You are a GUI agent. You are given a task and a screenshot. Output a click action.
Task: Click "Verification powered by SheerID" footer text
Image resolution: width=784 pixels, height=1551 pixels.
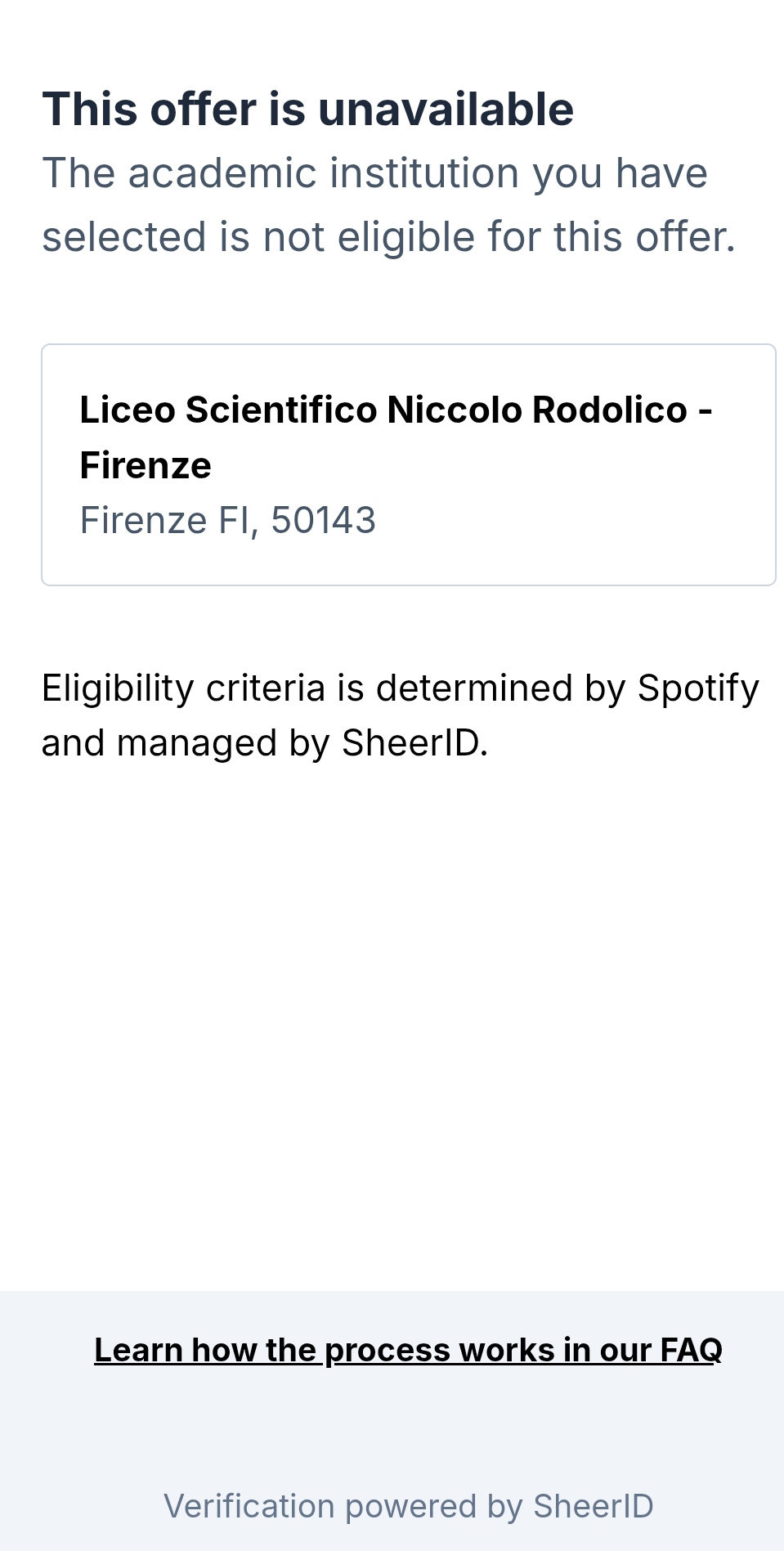(x=408, y=1506)
